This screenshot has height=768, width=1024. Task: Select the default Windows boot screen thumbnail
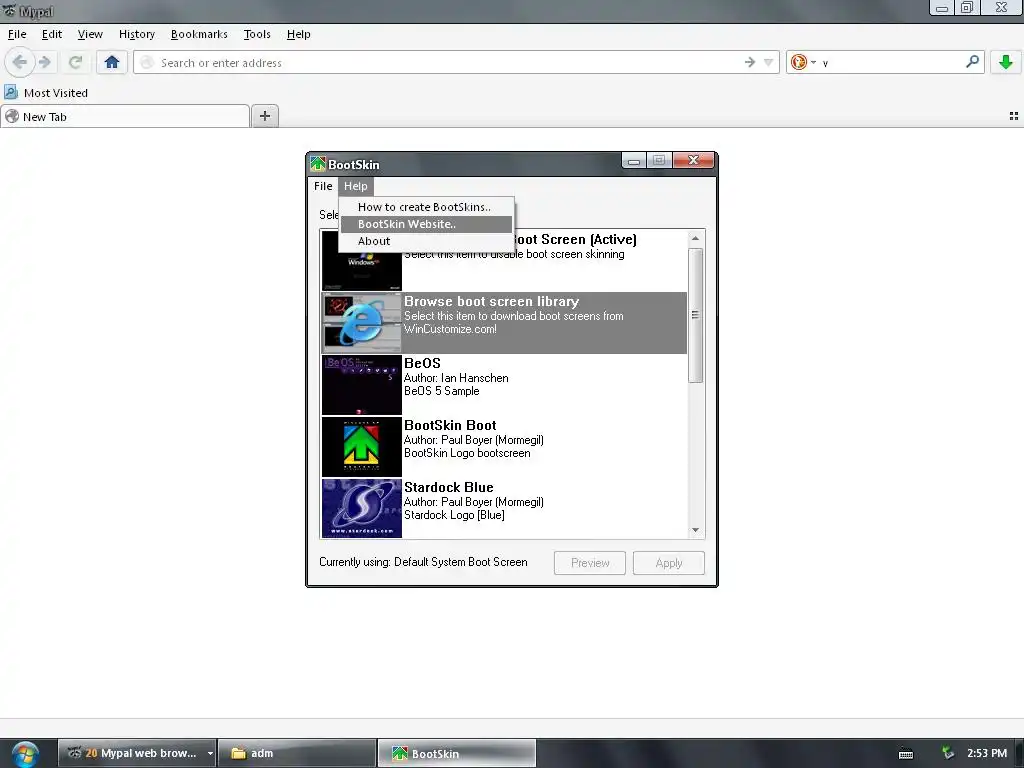[x=361, y=270]
